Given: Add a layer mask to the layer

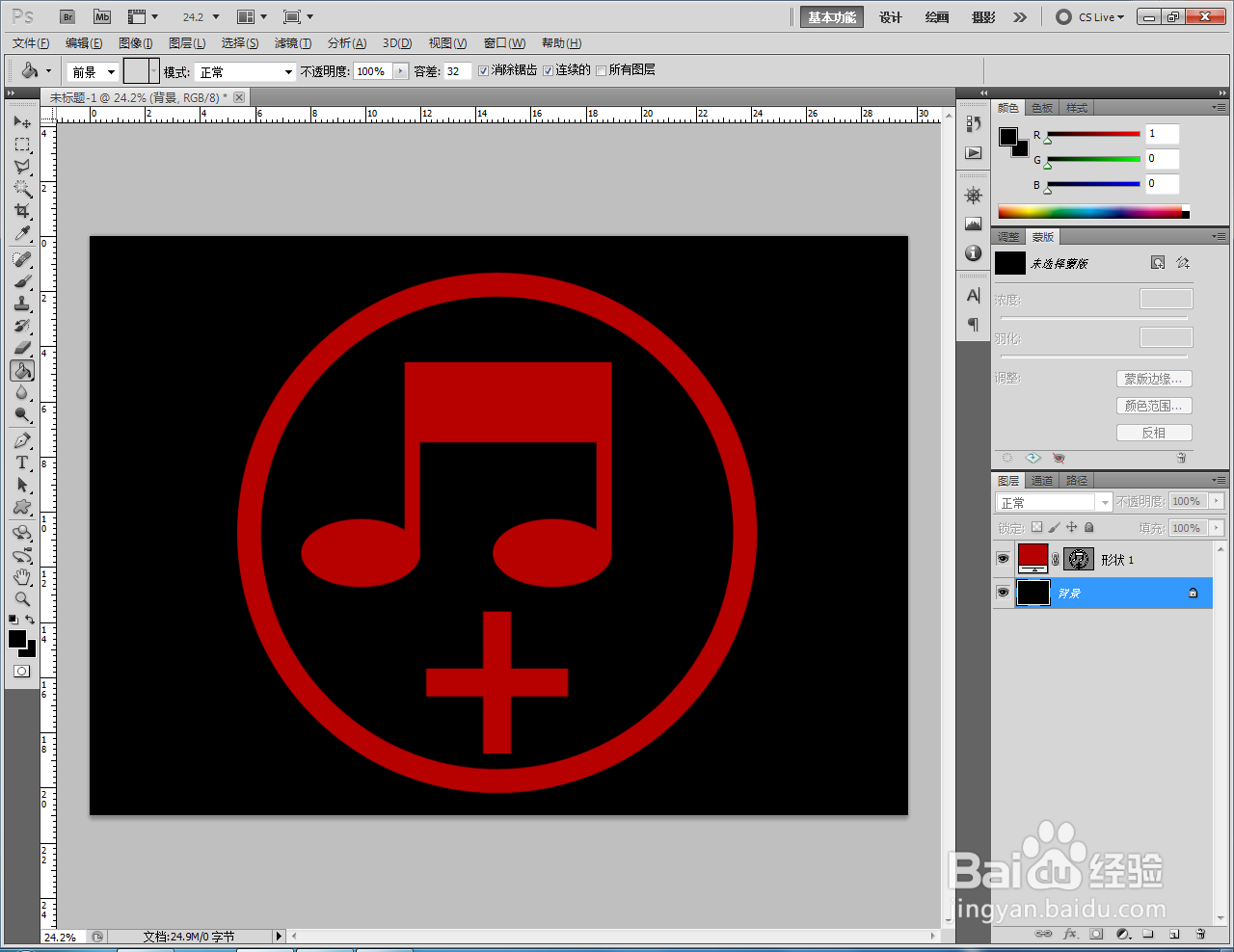Looking at the screenshot, I should click(1096, 934).
